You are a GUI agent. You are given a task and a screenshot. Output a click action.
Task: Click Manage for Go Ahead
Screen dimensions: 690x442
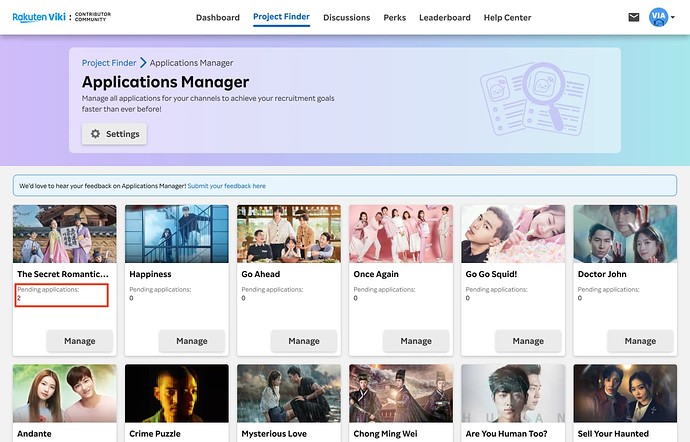pos(304,341)
